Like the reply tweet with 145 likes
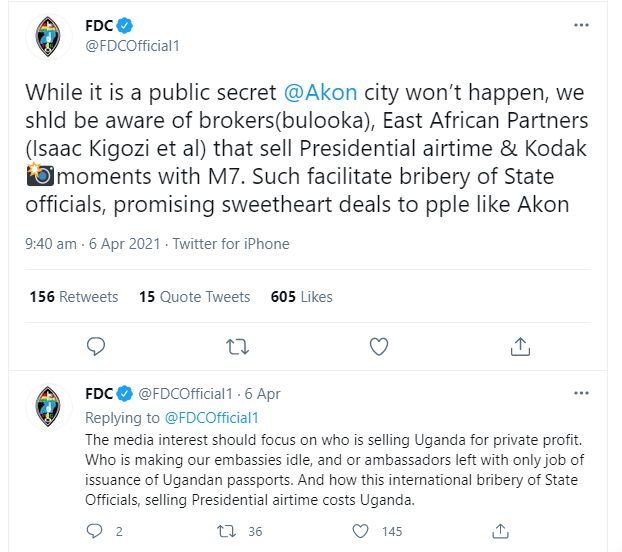The image size is (622, 552). coord(360,531)
